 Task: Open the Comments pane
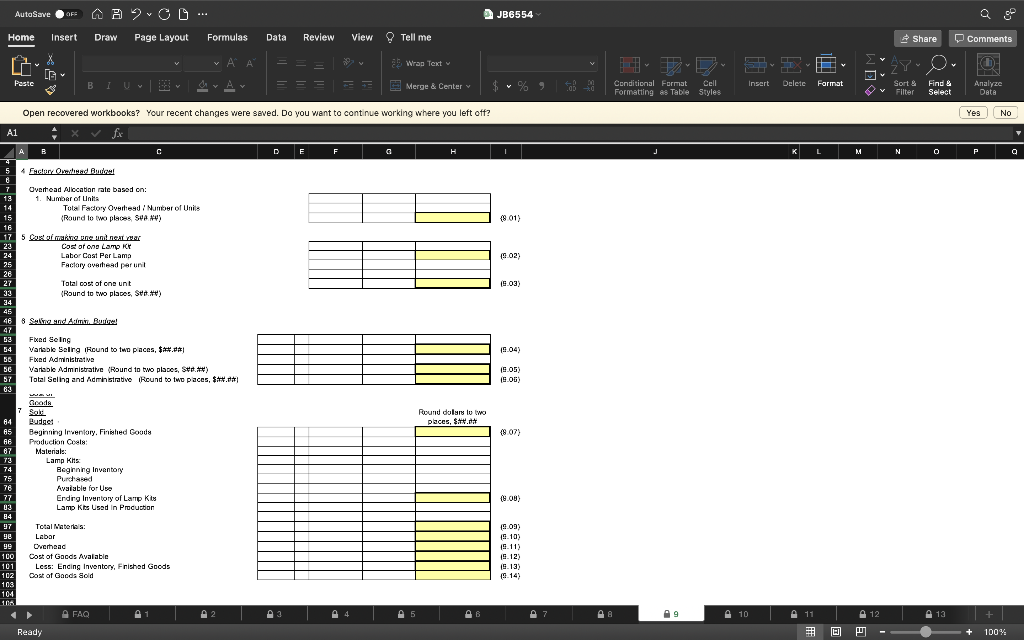(x=983, y=39)
